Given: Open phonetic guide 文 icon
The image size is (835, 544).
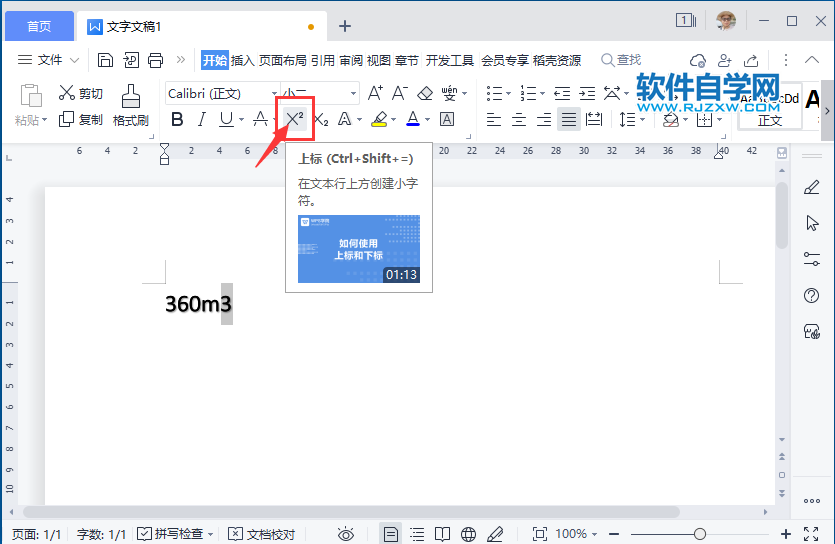Looking at the screenshot, I should (449, 93).
